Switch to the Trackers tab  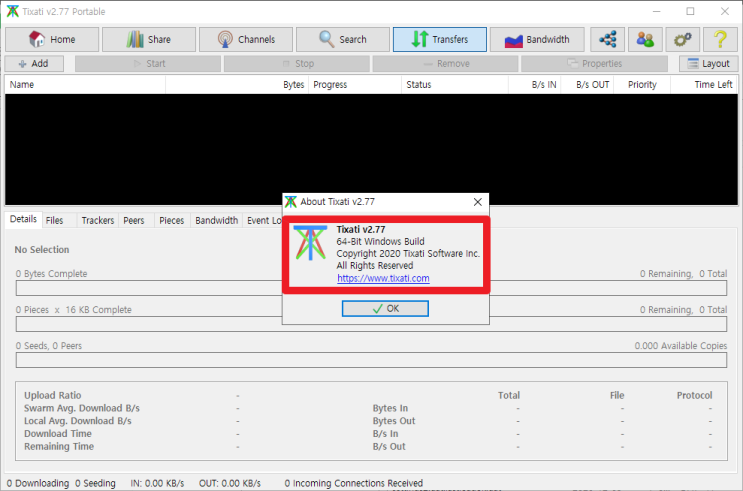click(x=97, y=220)
